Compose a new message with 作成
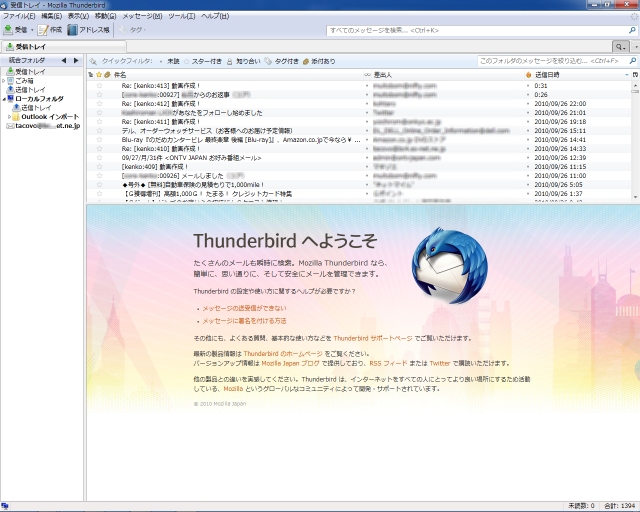 coord(50,30)
